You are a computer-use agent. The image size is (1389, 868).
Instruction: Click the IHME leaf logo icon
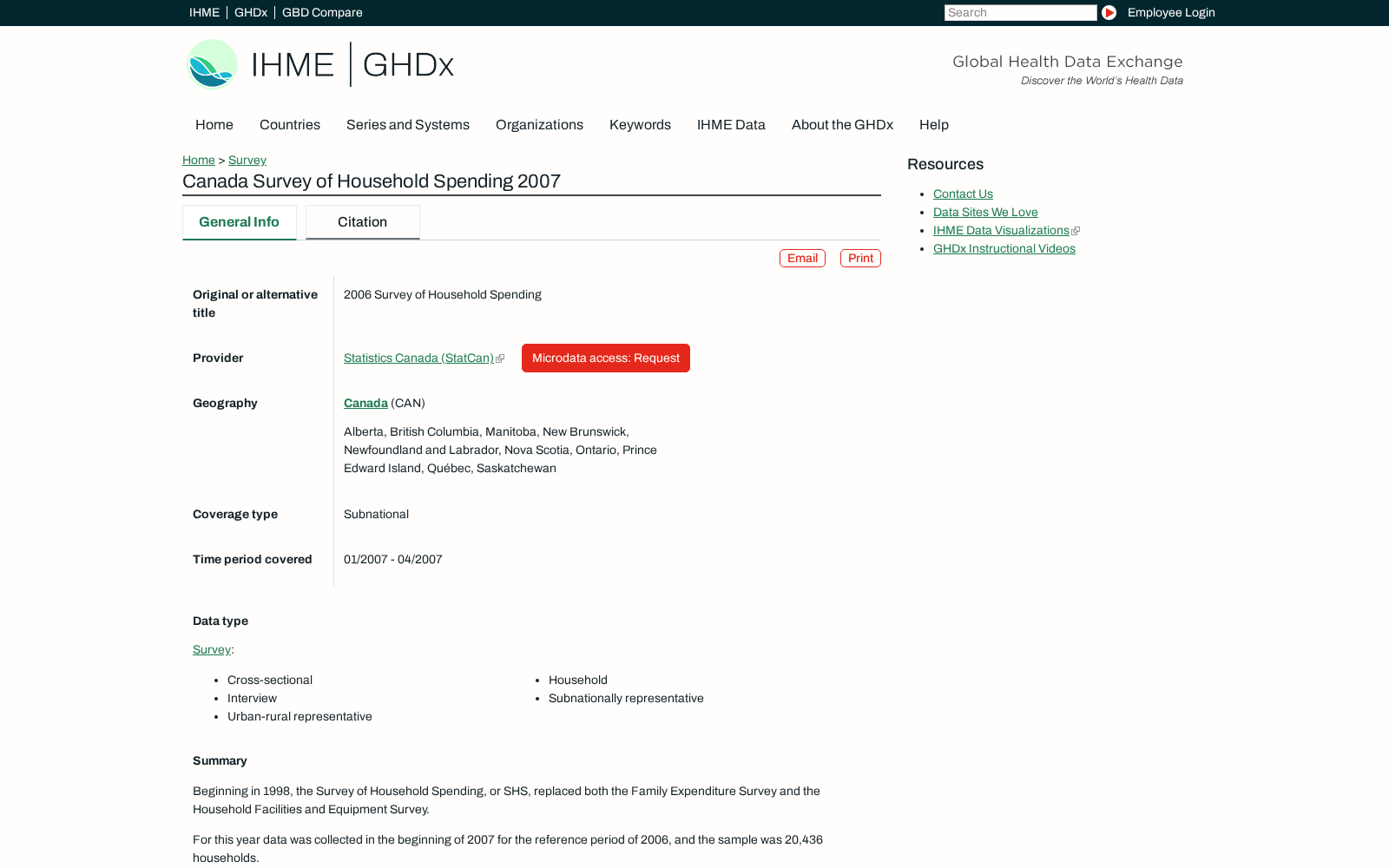click(213, 64)
